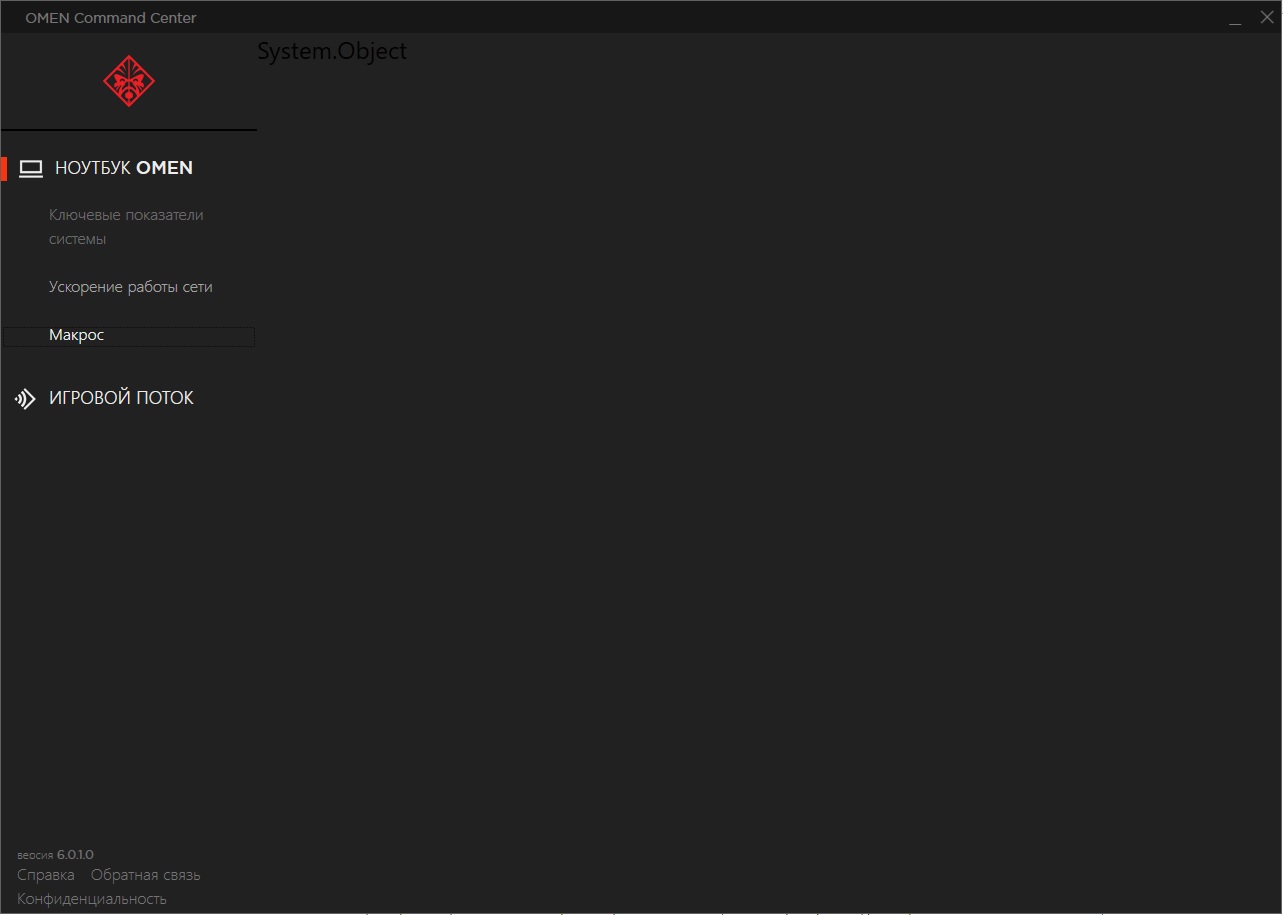This screenshot has width=1283, height=915.
Task: Switch to Ускорение работы сети
Action: (x=130, y=286)
